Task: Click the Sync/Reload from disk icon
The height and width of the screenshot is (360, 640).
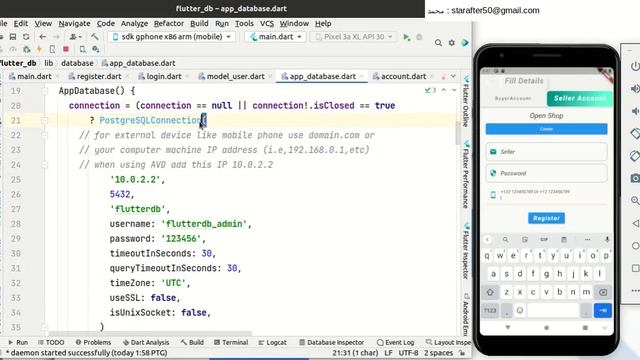Action: coord(26,37)
